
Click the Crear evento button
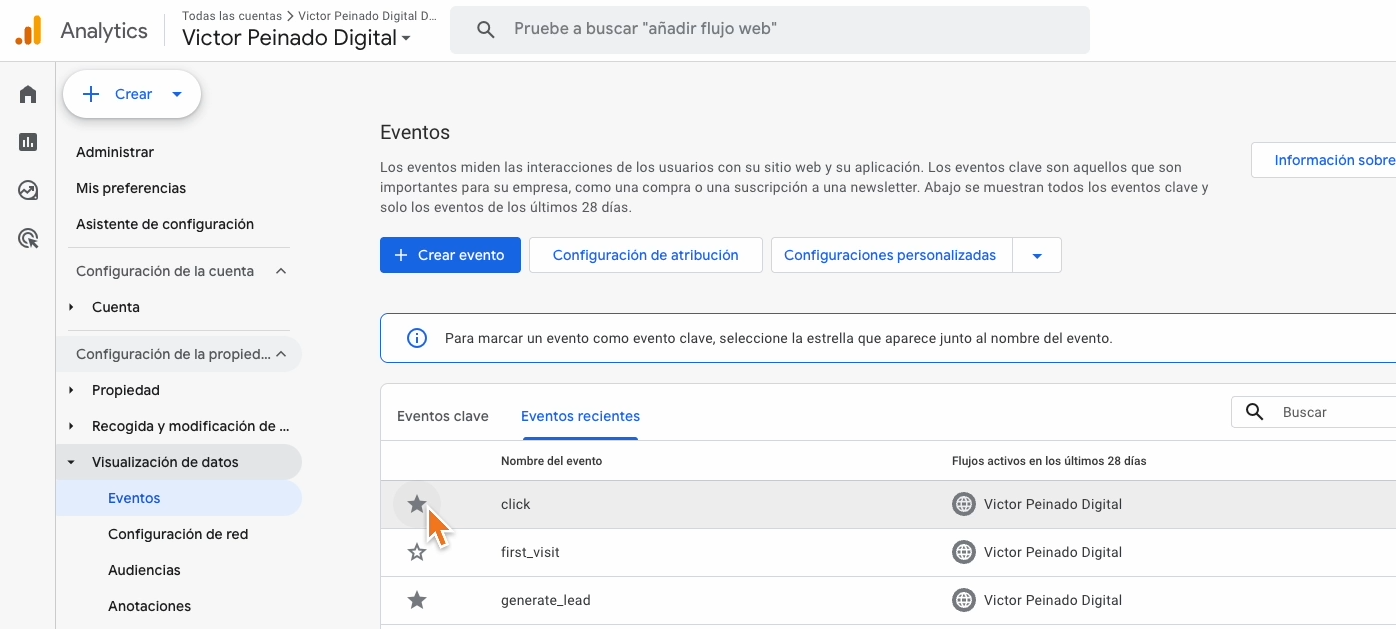450,255
